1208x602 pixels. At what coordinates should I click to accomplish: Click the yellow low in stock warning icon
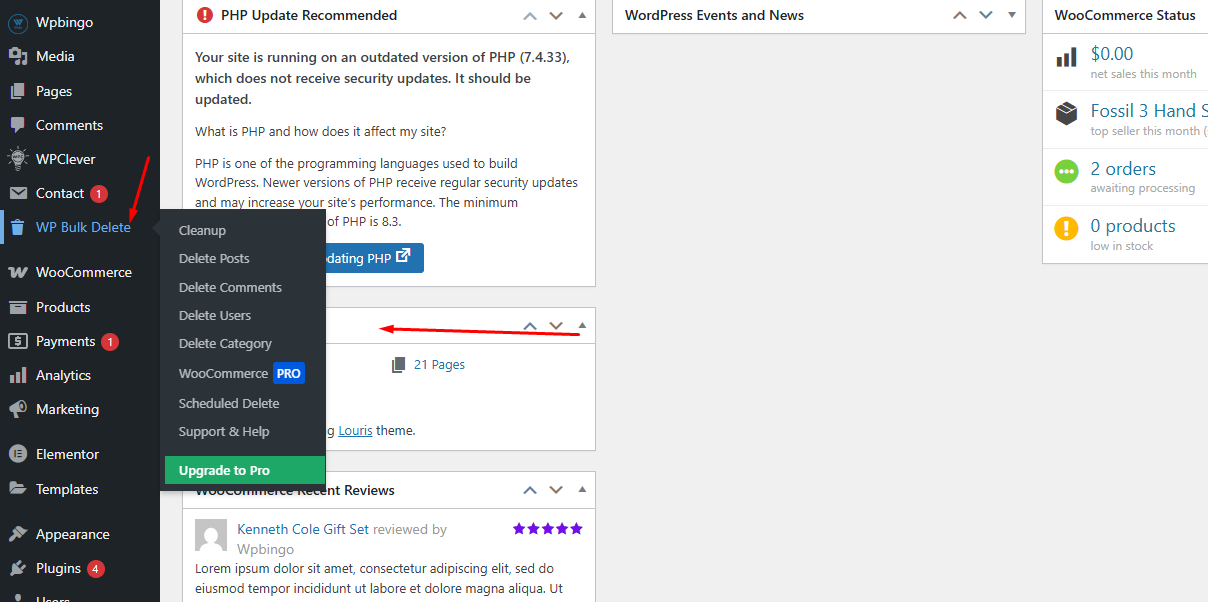(x=1066, y=228)
